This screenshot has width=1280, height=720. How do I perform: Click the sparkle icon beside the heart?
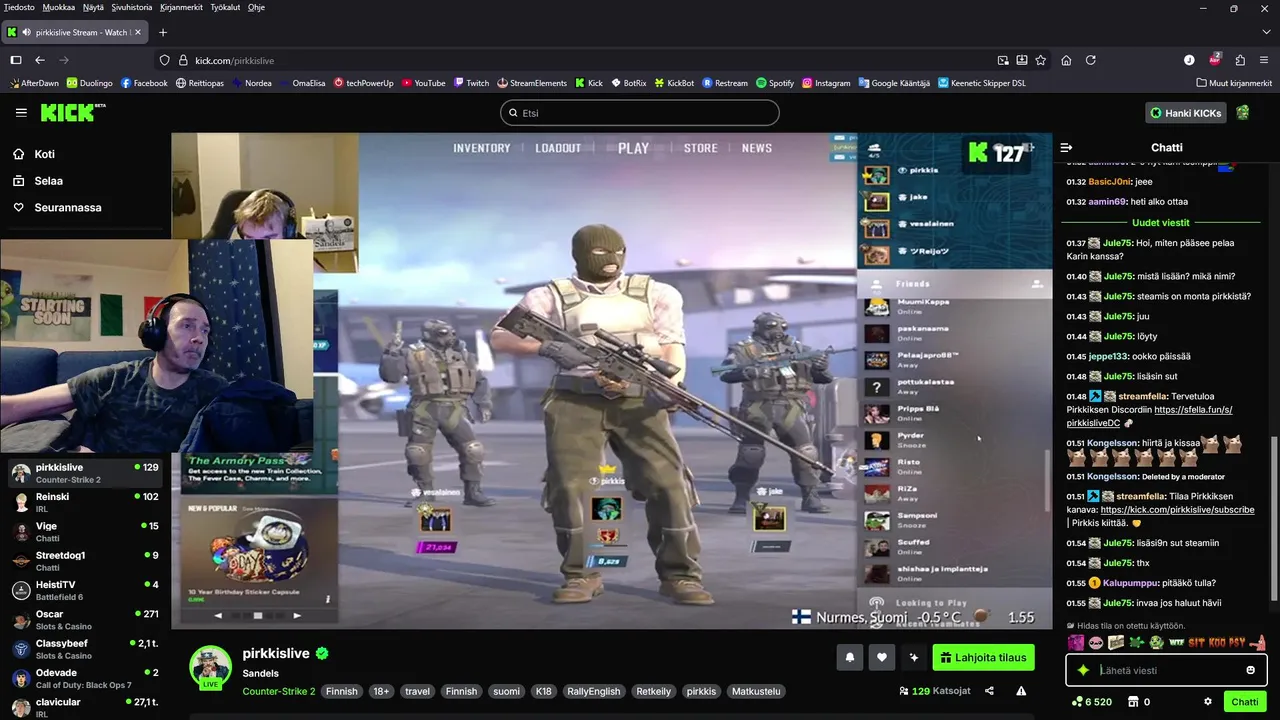tap(914, 658)
